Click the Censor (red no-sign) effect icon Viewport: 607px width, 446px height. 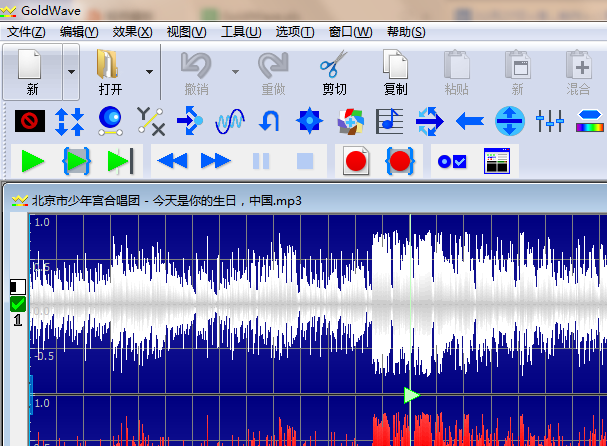point(29,122)
